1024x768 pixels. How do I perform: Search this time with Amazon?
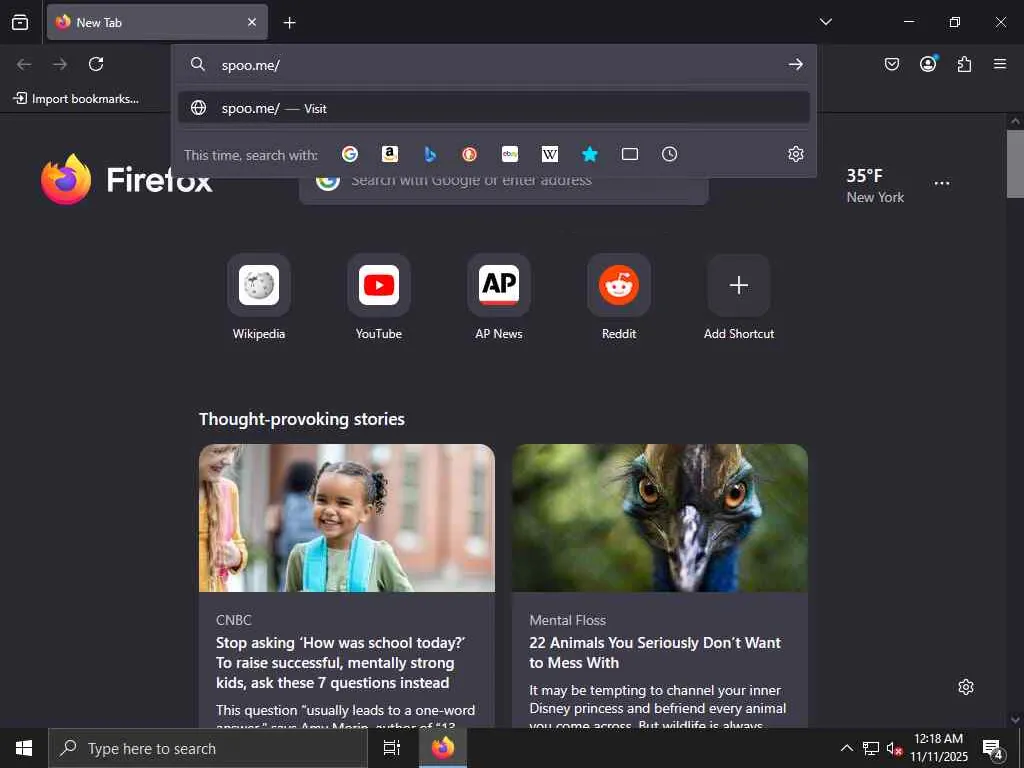(390, 154)
